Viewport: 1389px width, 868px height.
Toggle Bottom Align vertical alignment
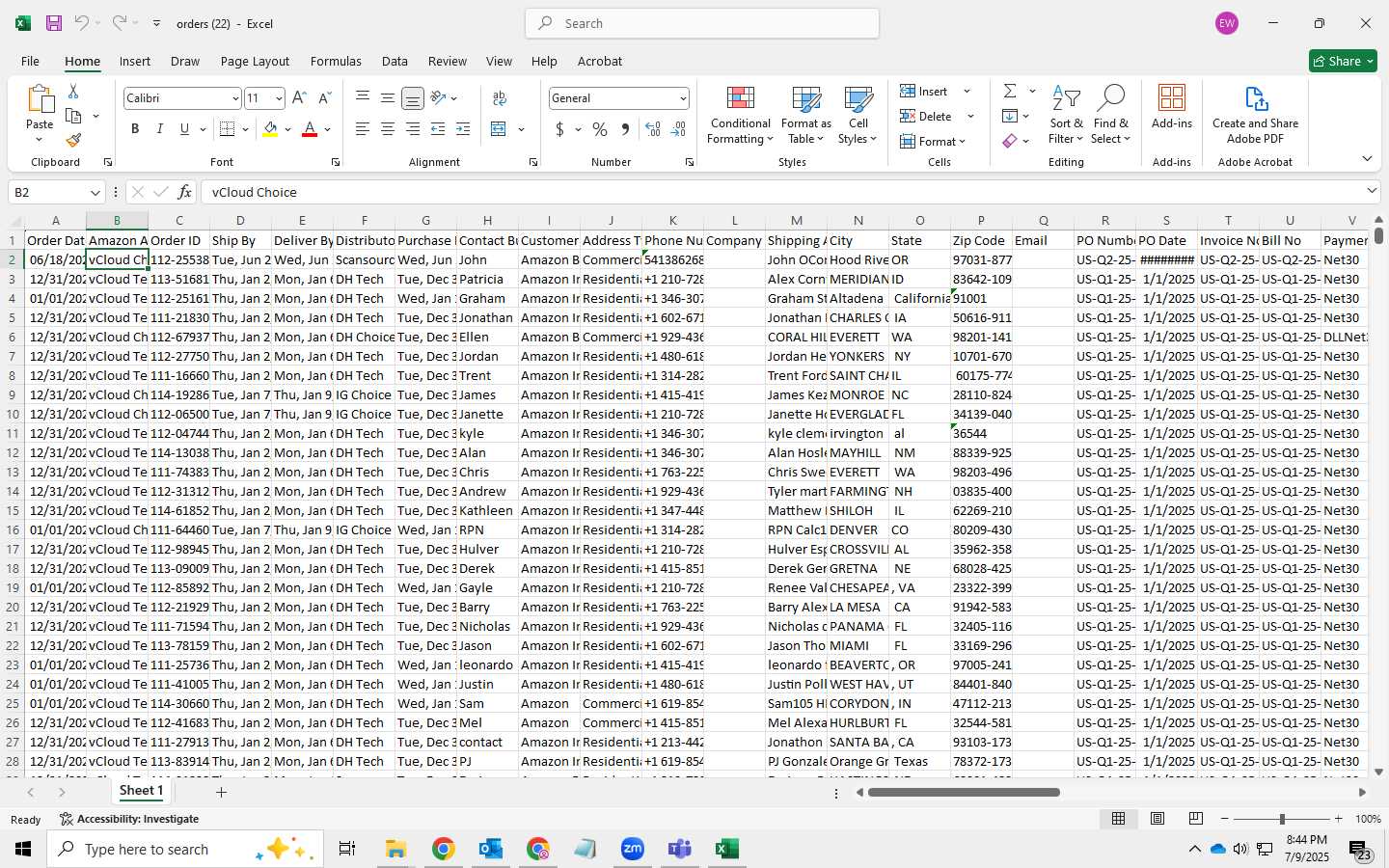413,98
